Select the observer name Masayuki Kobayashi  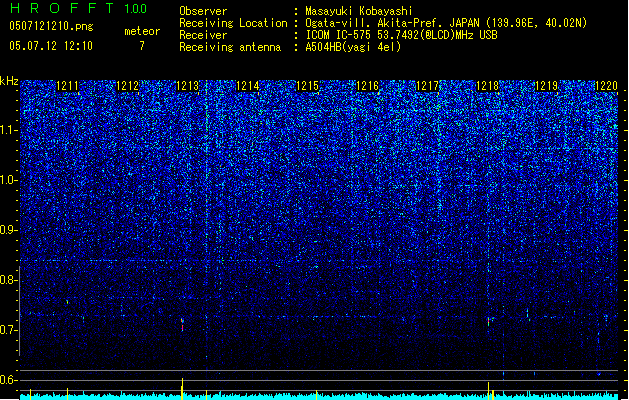tap(359, 11)
